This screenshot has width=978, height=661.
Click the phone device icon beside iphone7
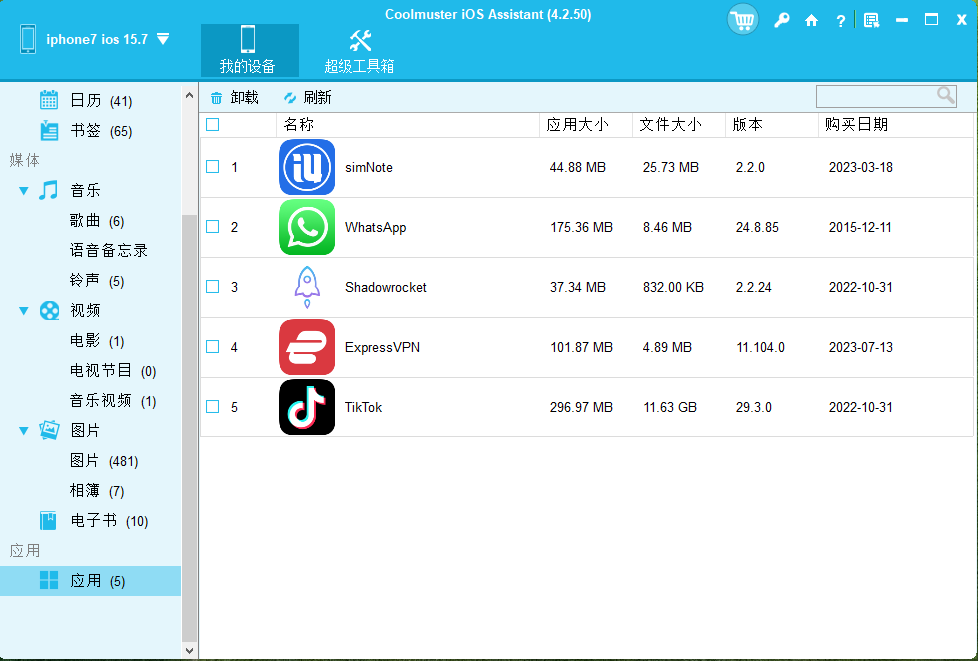(28, 39)
